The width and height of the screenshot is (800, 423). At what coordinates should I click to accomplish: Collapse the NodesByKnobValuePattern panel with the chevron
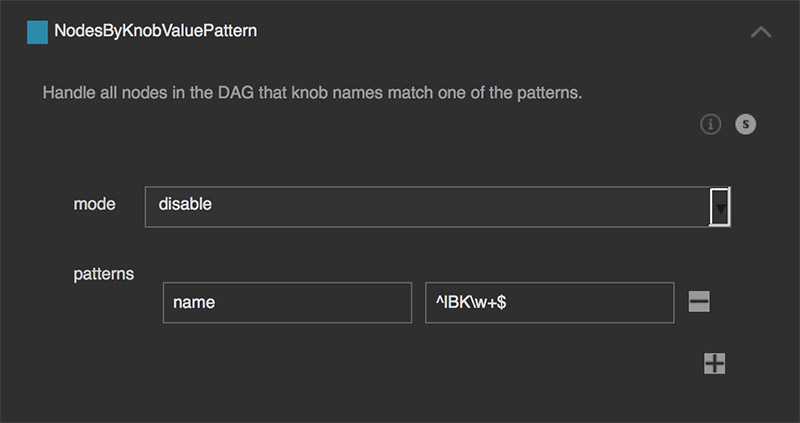760,32
